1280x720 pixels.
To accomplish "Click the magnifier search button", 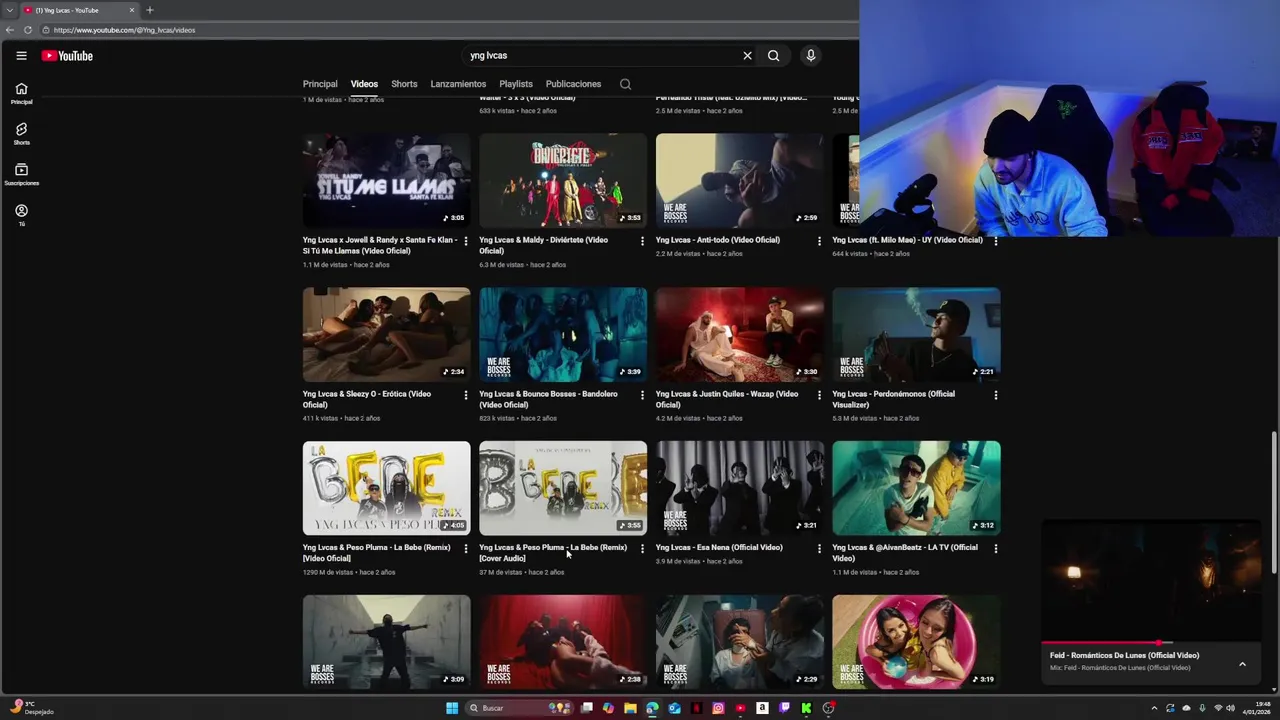I will click(773, 56).
